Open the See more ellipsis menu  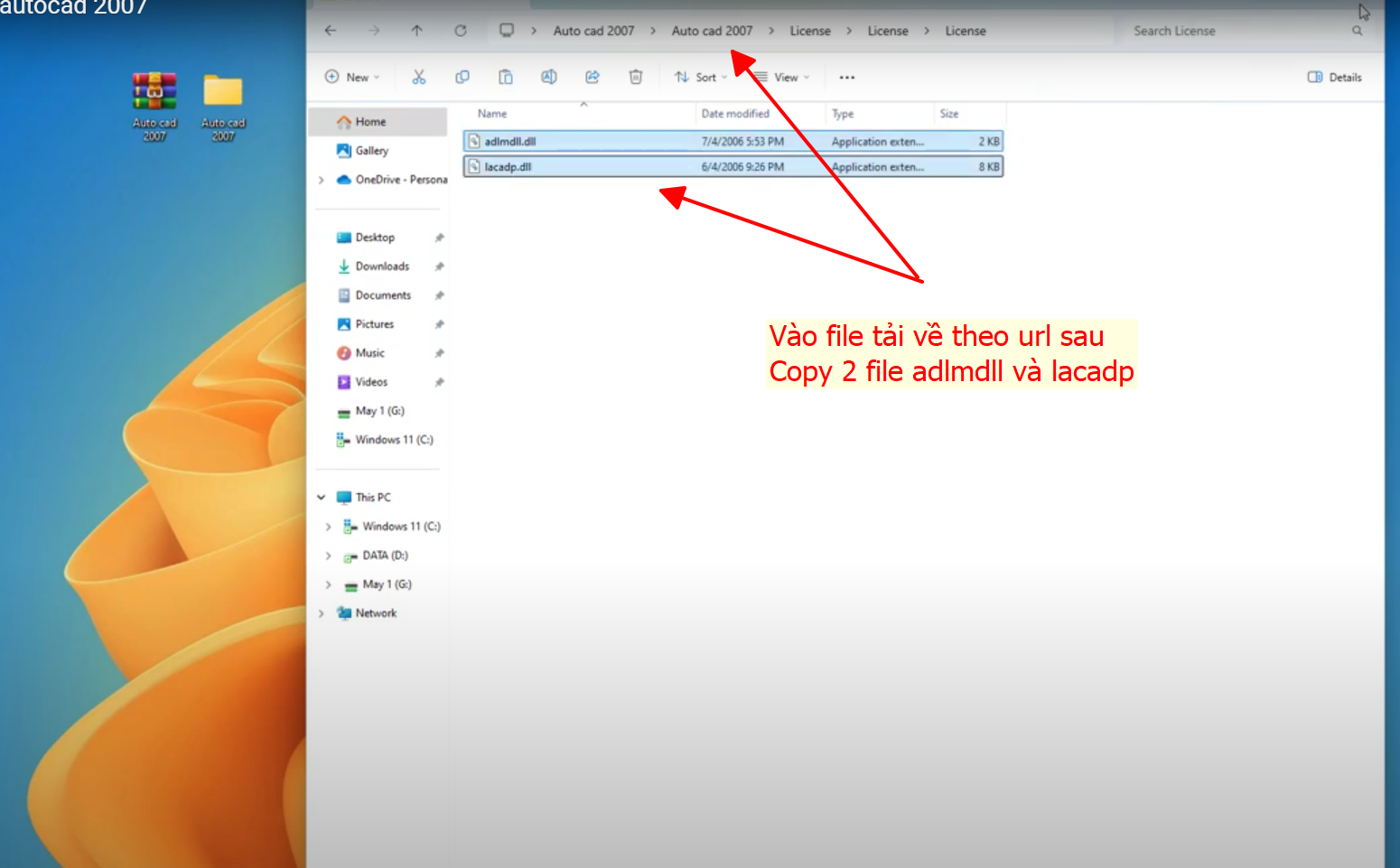coord(847,78)
